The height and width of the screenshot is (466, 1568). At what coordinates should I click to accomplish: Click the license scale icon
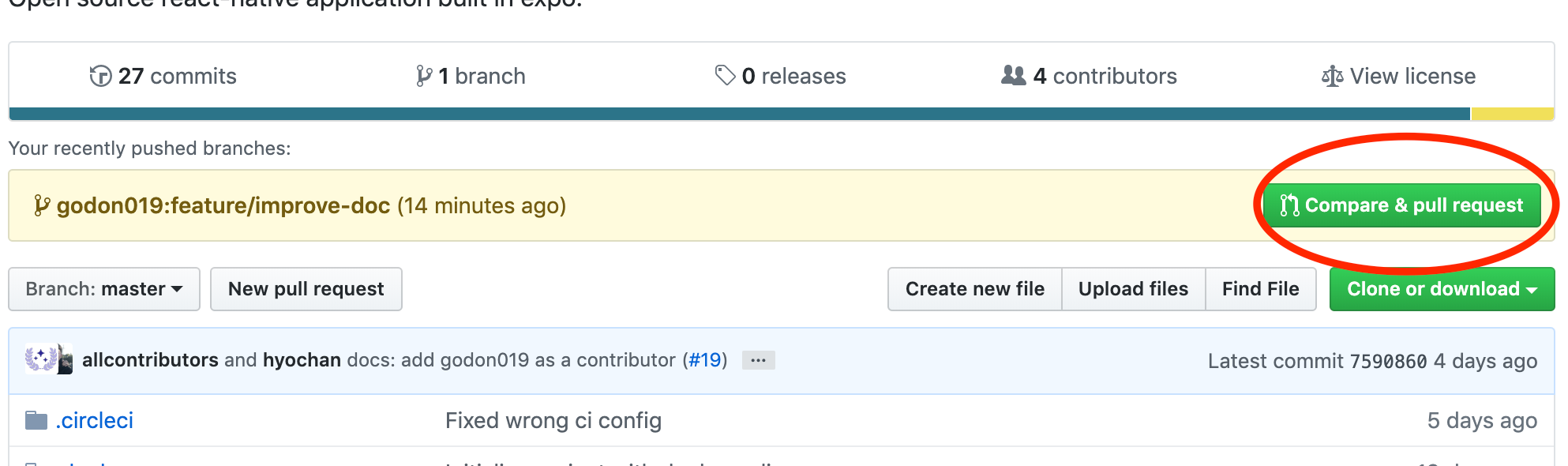point(1332,76)
